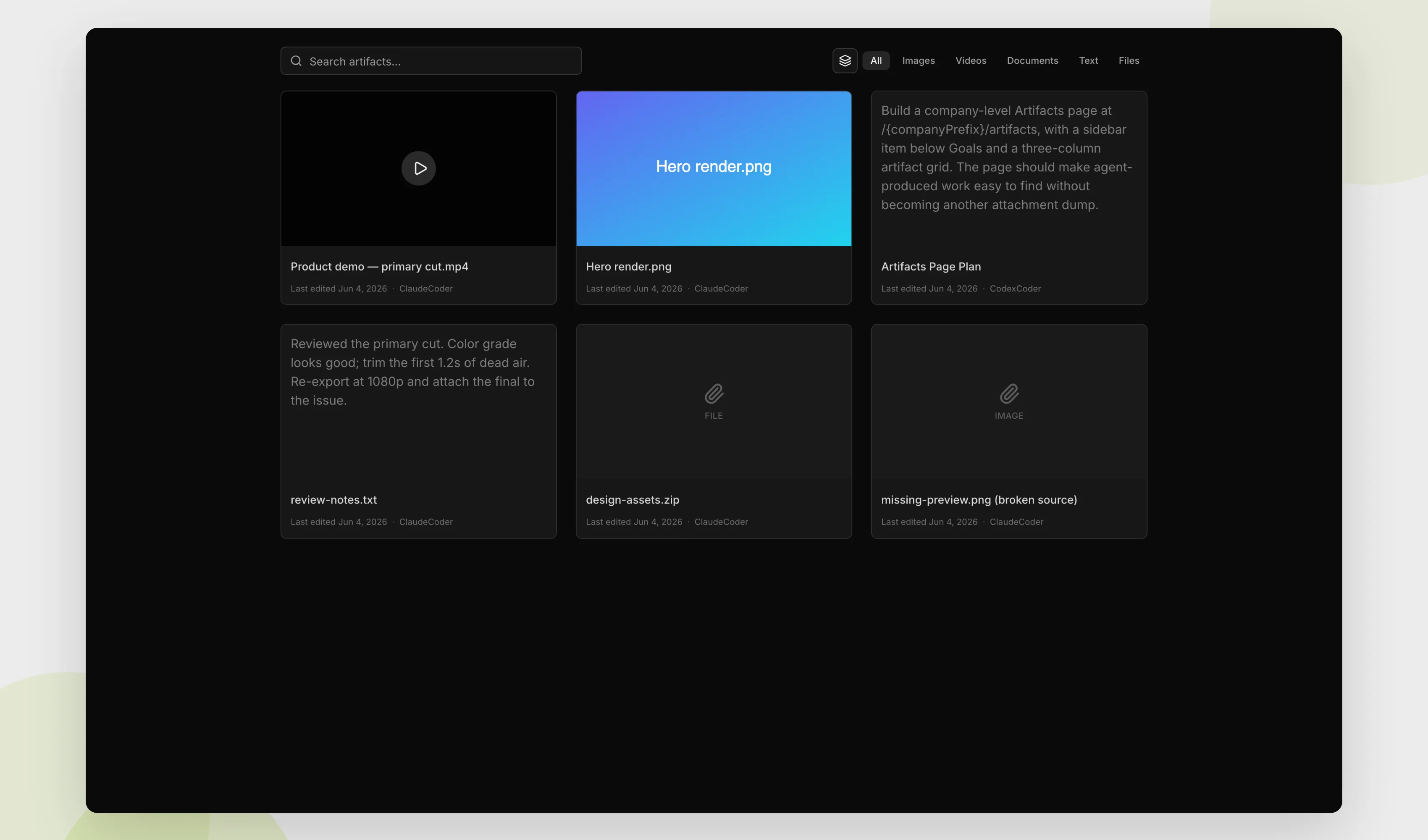Click ClaudeCoder author under Product demo card
Viewport: 1428px width, 840px height.
point(425,289)
